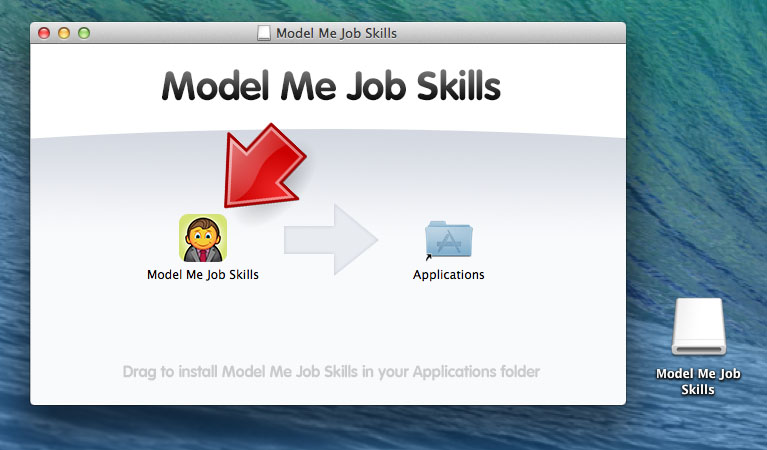Click the disk proxy icon in title bar
Viewport: 767px width, 450px height.
[264, 33]
